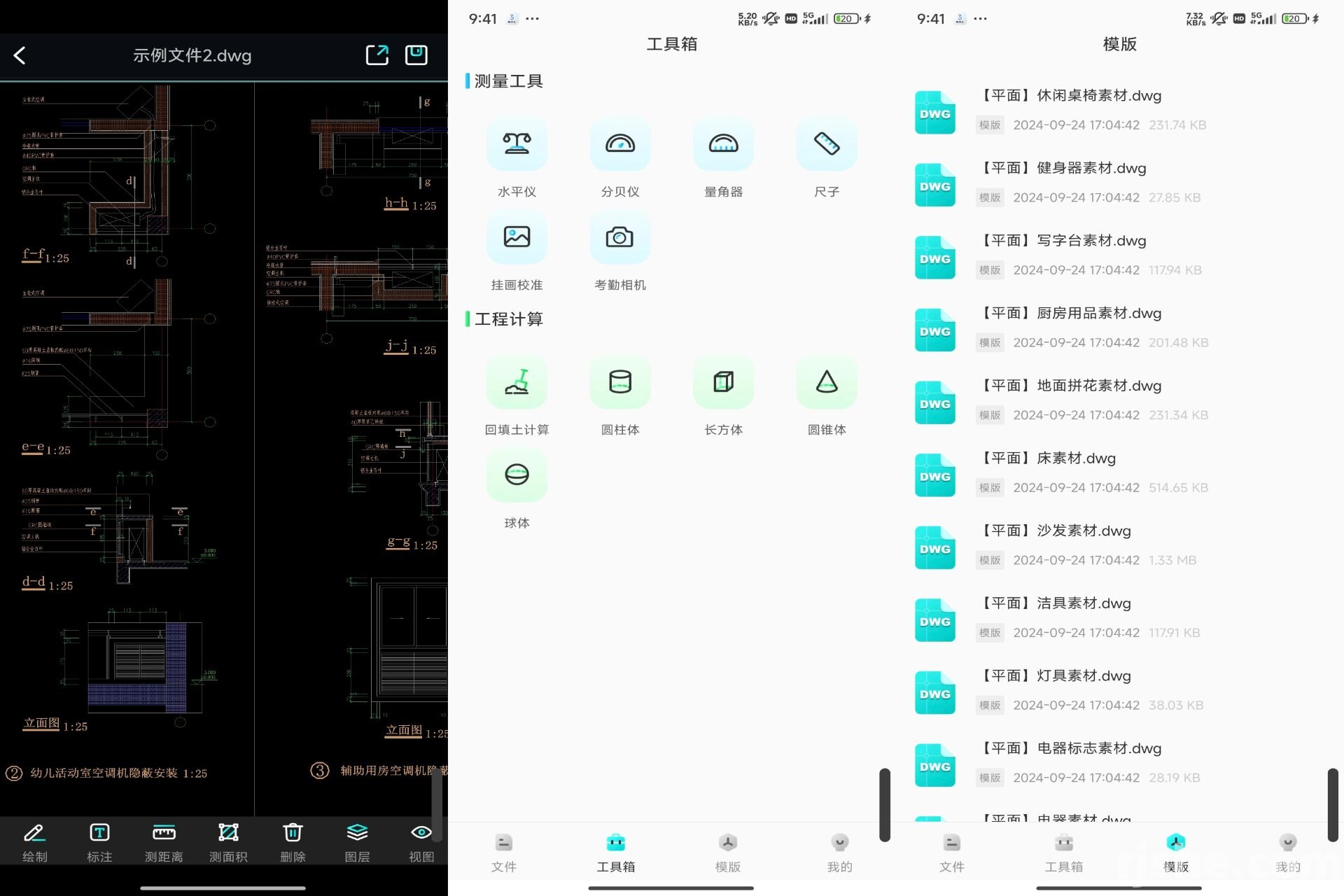Open the 回填土计算 backfill calculator
The height and width of the screenshot is (896, 1344).
pos(517,395)
